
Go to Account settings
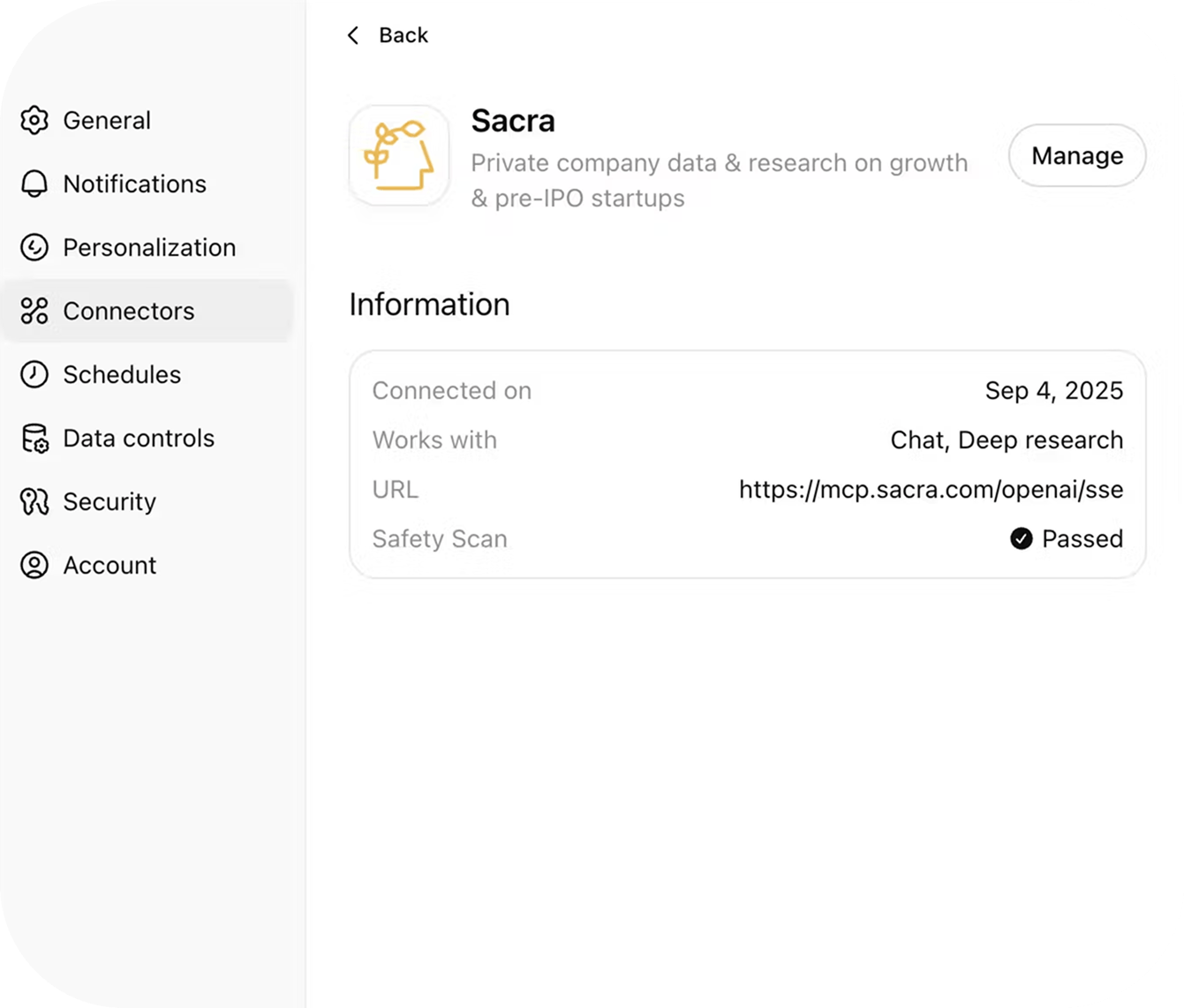click(147, 565)
